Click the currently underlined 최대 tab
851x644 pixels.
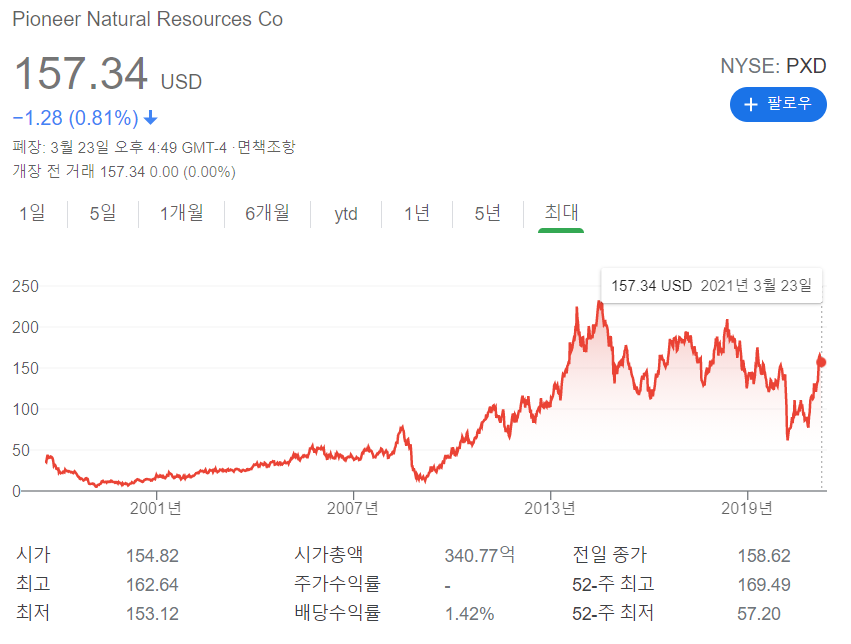[x=559, y=213]
